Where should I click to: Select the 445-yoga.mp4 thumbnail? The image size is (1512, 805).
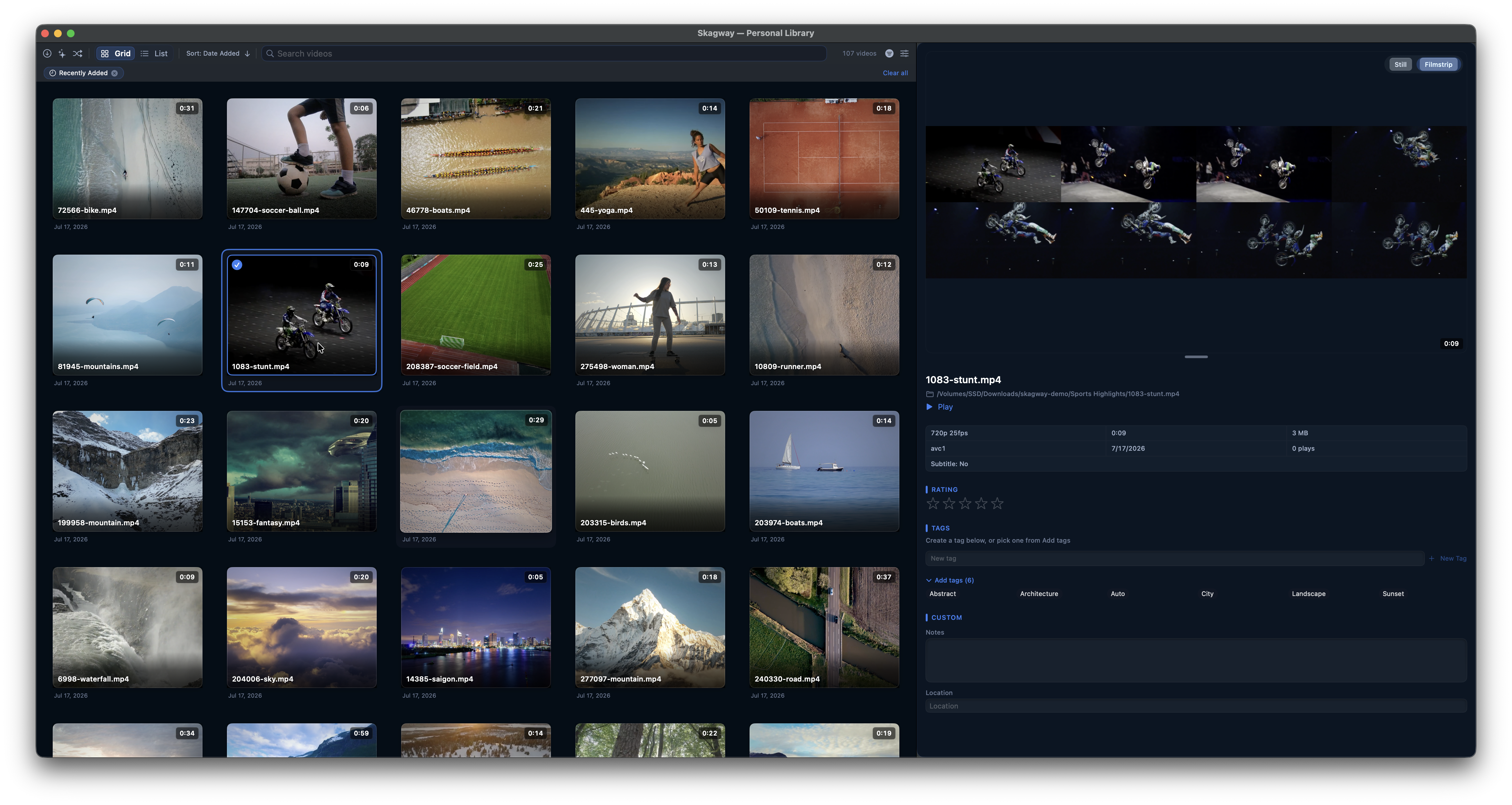(650, 158)
